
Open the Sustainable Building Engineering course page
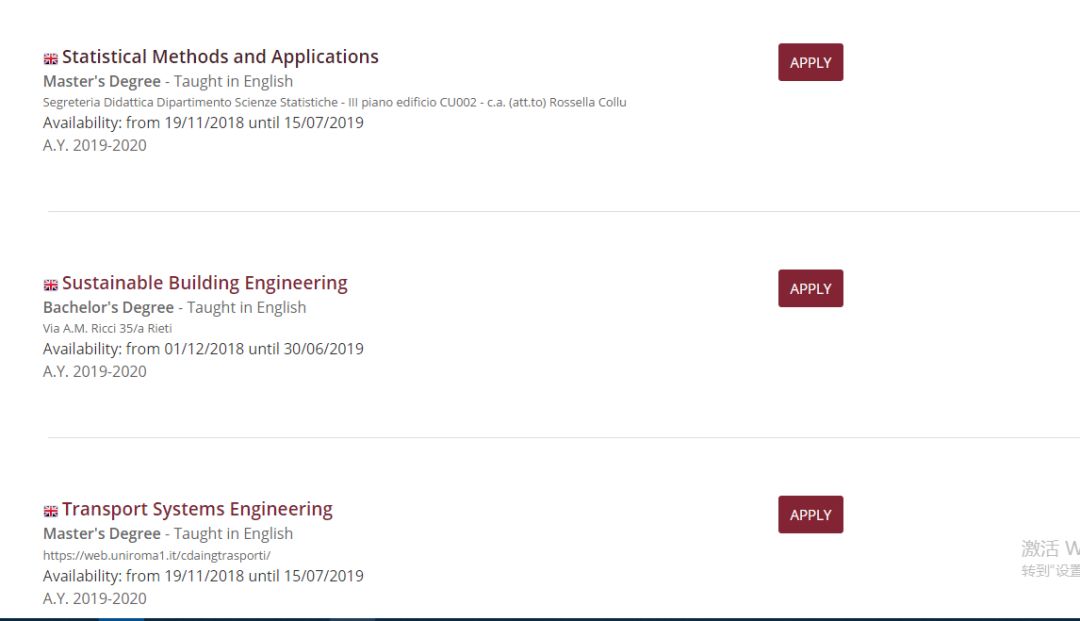[x=204, y=283]
